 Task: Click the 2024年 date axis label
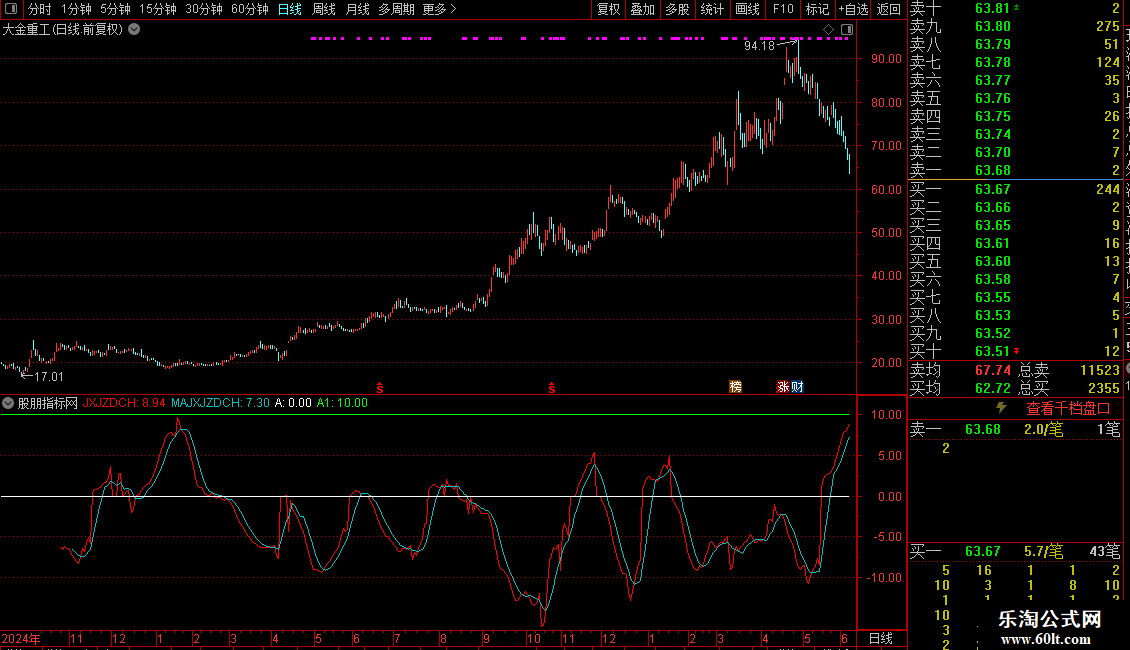pos(21,638)
